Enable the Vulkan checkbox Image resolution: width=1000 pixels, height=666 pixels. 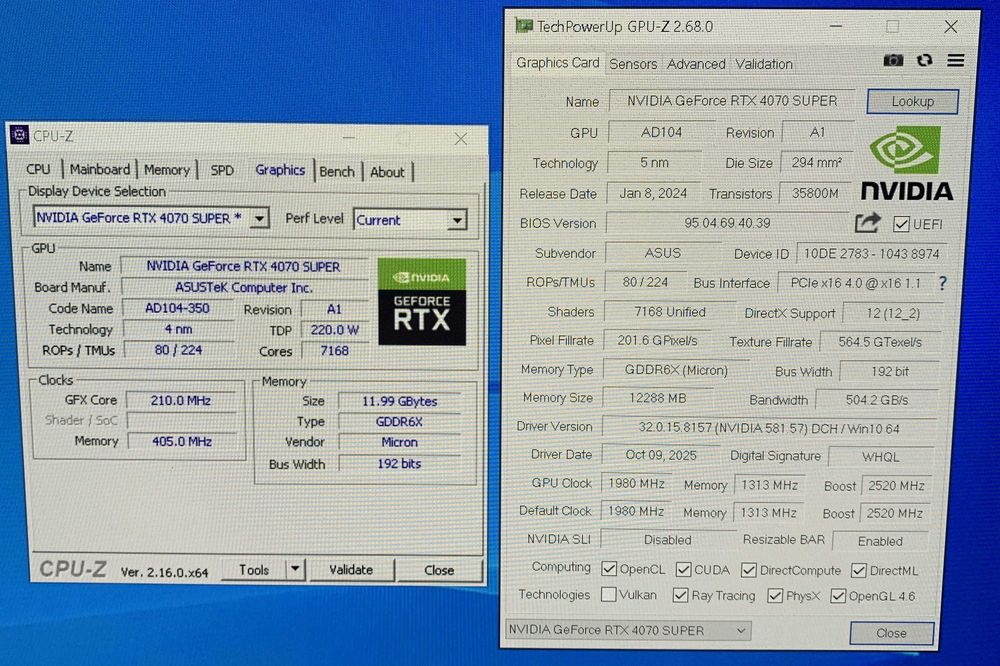click(x=609, y=595)
